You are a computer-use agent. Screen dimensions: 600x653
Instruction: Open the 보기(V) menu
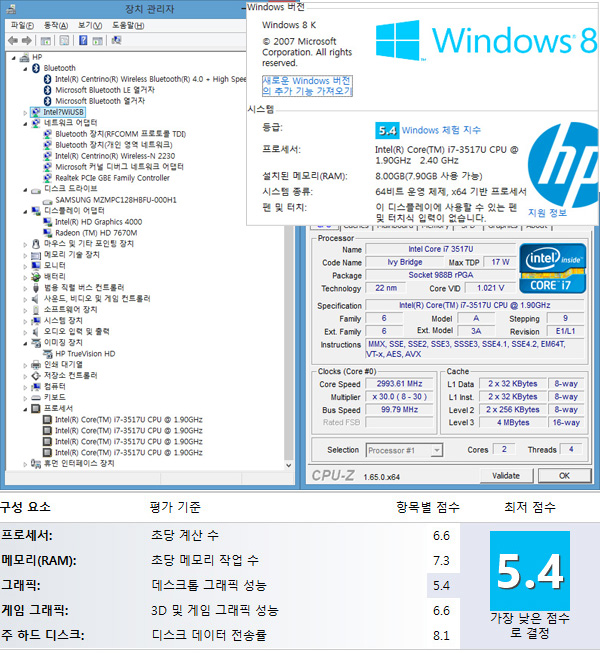(x=90, y=25)
